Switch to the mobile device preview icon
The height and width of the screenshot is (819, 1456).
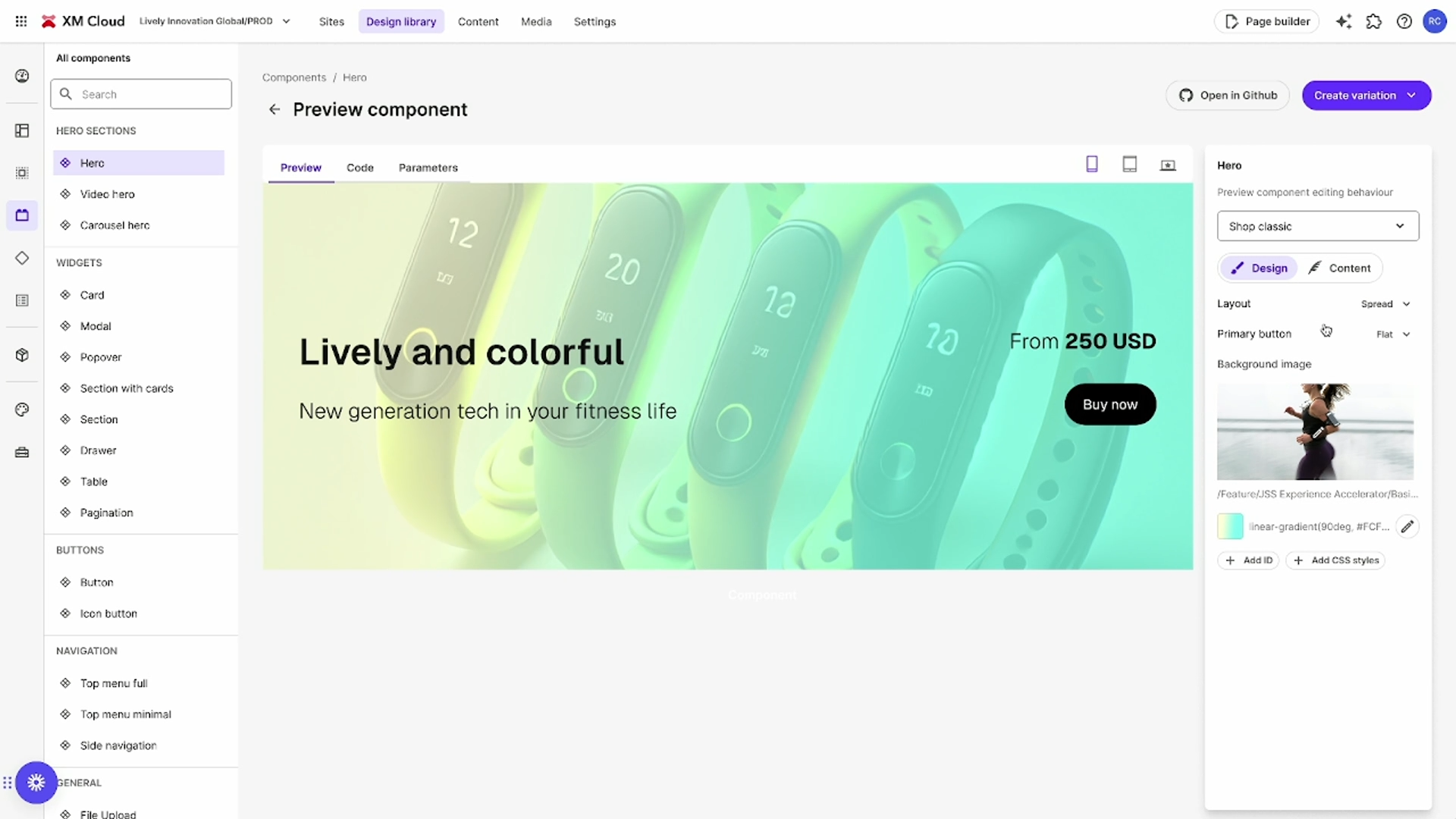tap(1092, 165)
